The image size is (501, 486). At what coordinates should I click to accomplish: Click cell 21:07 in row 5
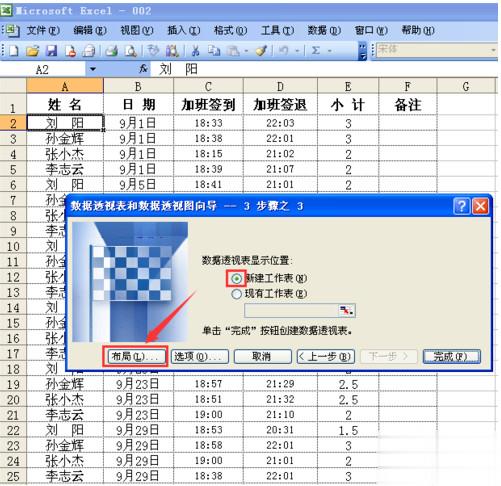pyautogui.click(x=280, y=169)
